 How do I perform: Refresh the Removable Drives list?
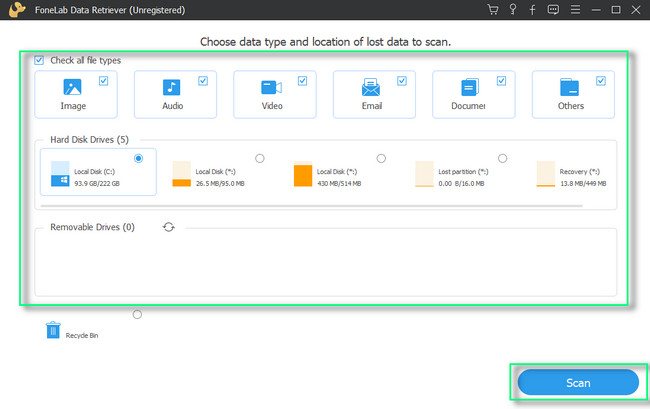click(169, 227)
